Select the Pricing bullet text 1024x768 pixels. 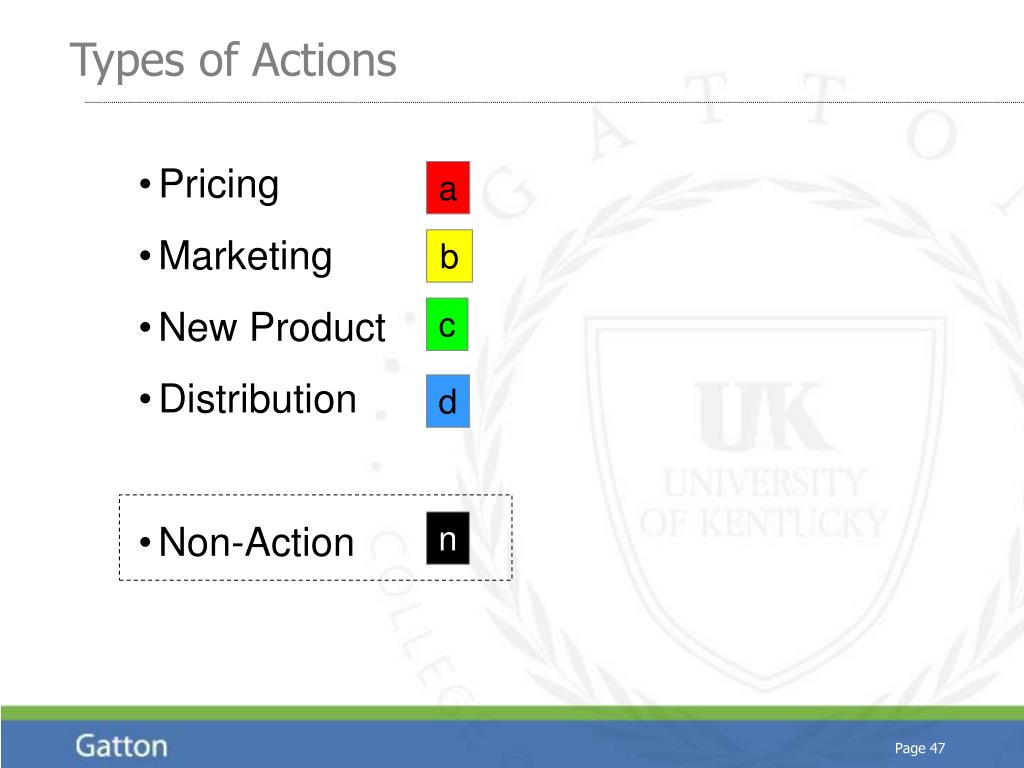(x=219, y=185)
